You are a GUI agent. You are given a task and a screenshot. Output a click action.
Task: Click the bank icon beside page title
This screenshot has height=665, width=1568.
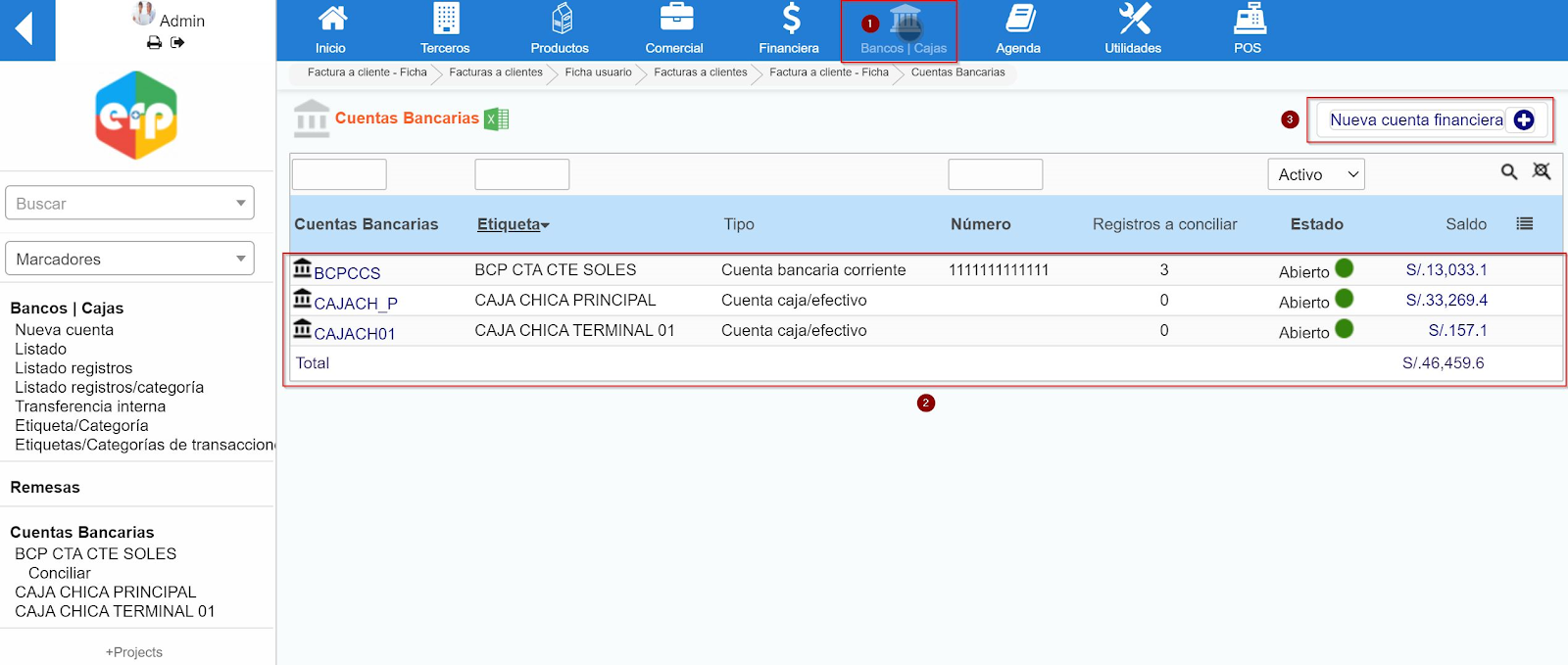click(x=312, y=119)
